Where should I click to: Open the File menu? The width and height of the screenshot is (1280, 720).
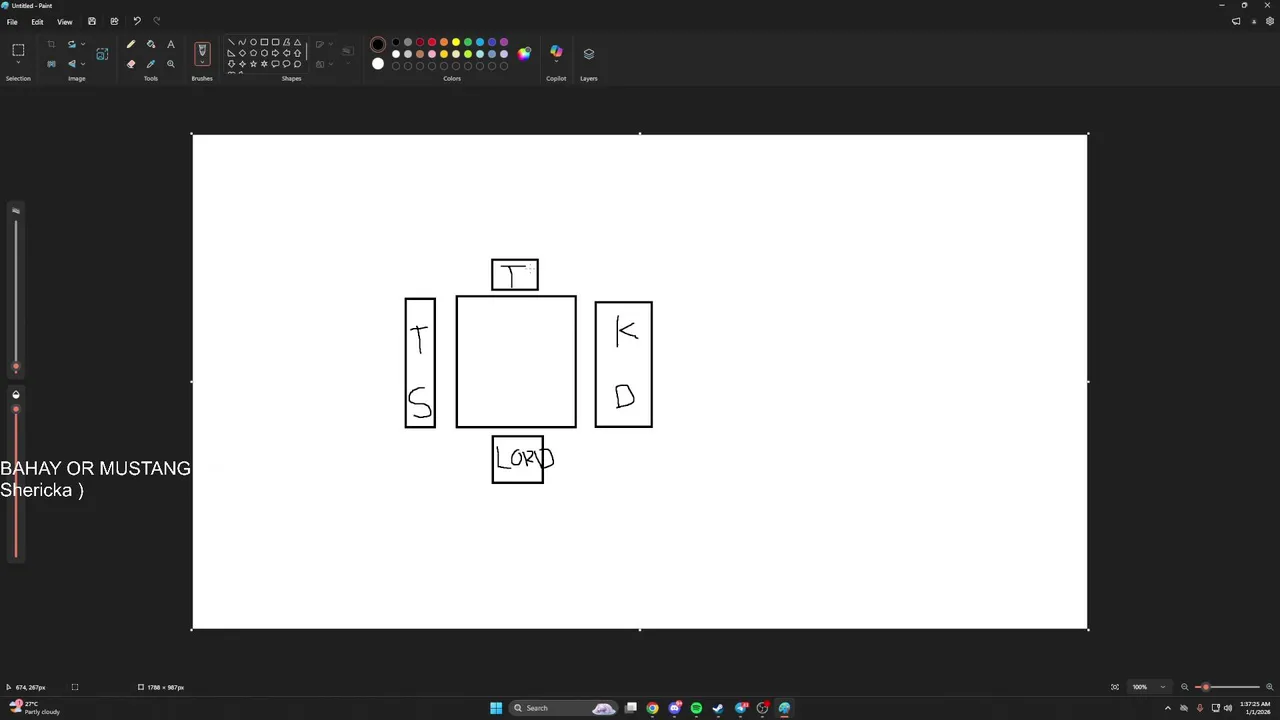tap(12, 21)
